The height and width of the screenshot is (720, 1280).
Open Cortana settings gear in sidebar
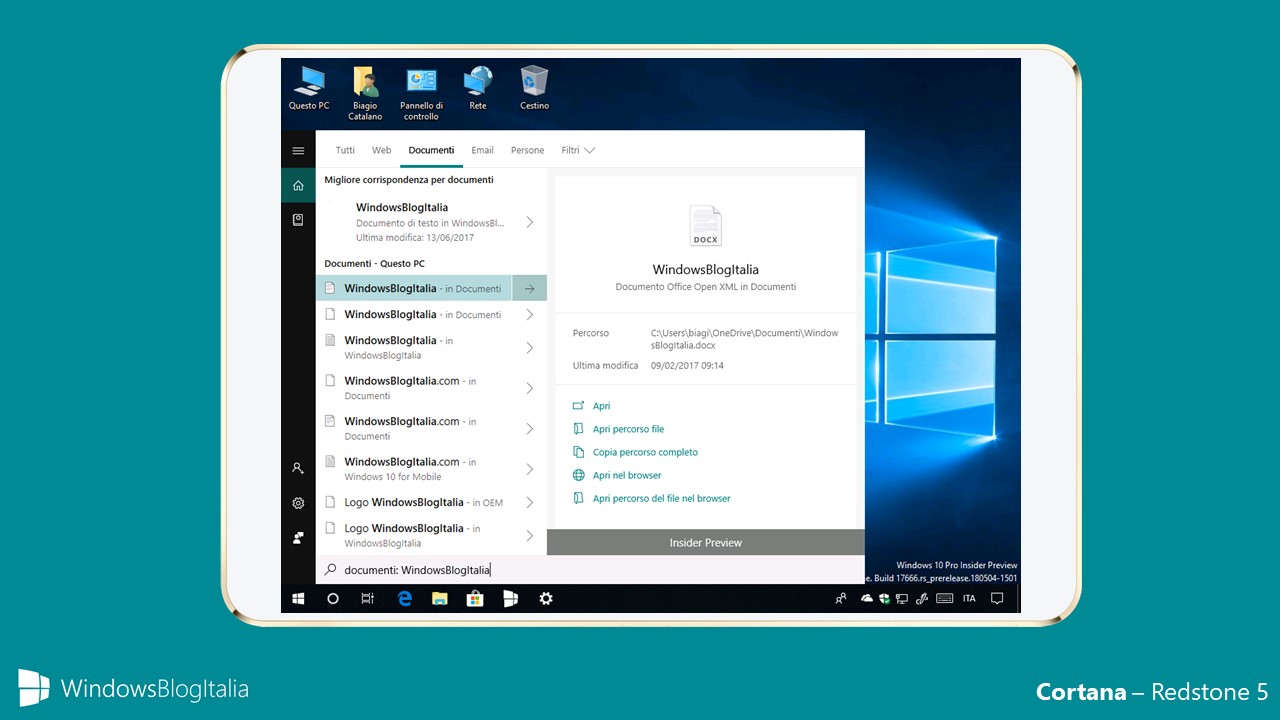298,503
